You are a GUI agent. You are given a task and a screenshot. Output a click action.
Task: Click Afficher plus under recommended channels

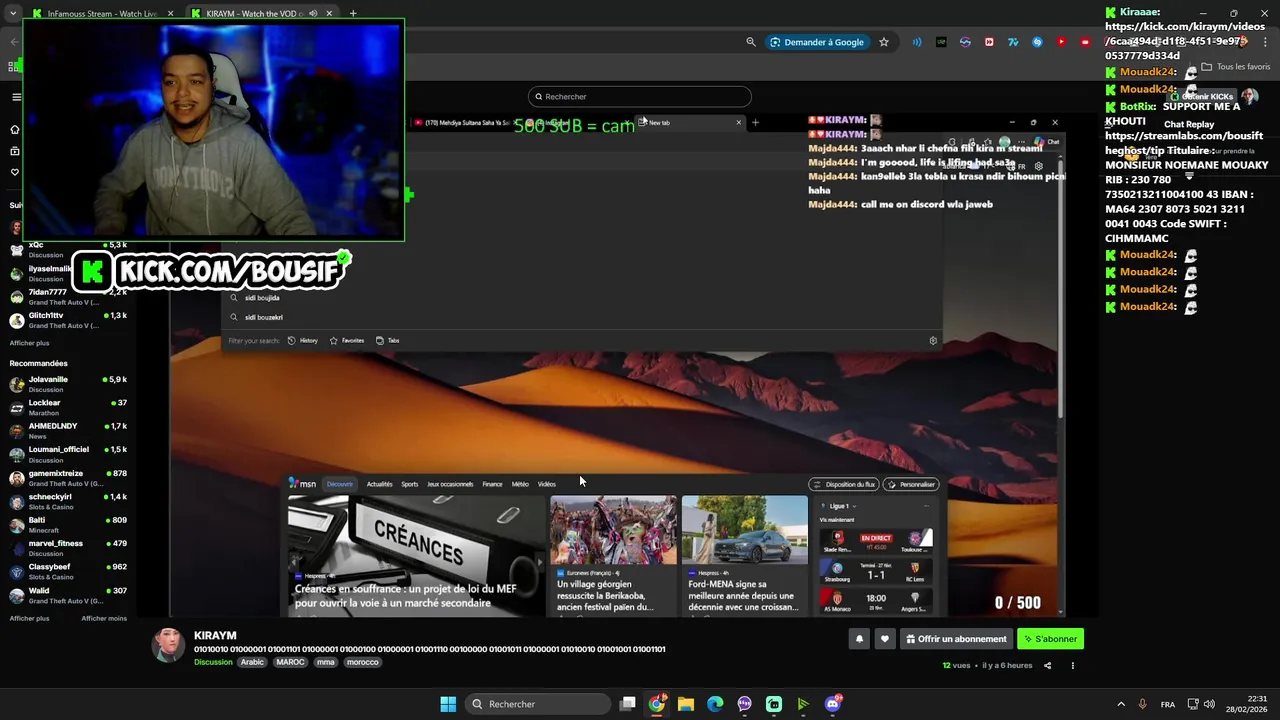pos(29,618)
